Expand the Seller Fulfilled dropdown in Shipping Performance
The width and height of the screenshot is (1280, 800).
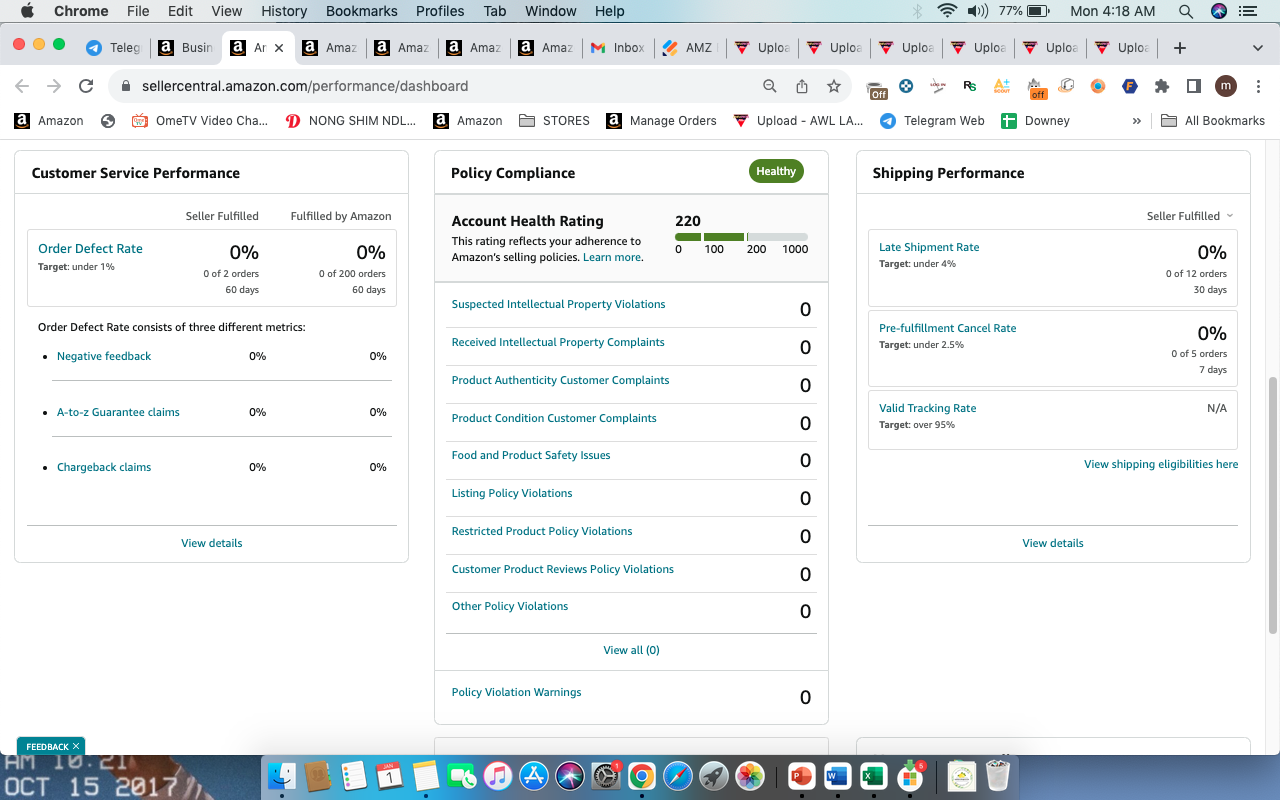click(x=1190, y=216)
